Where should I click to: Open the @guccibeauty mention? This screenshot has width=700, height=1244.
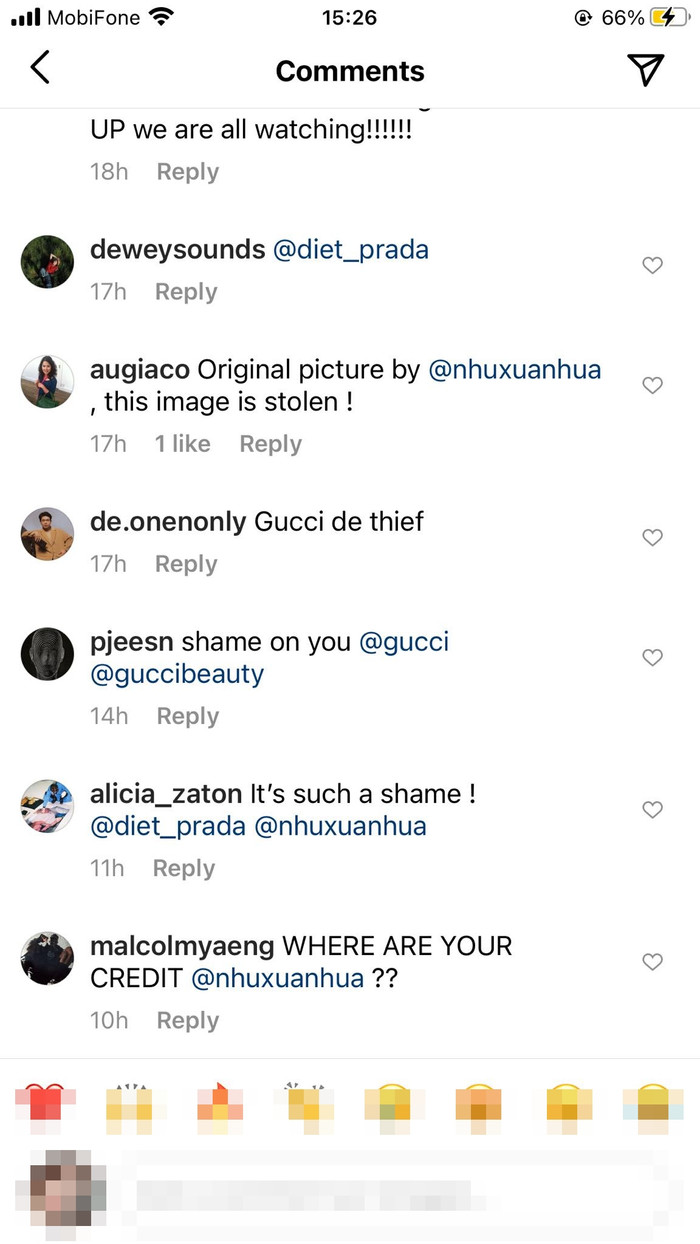click(x=177, y=673)
